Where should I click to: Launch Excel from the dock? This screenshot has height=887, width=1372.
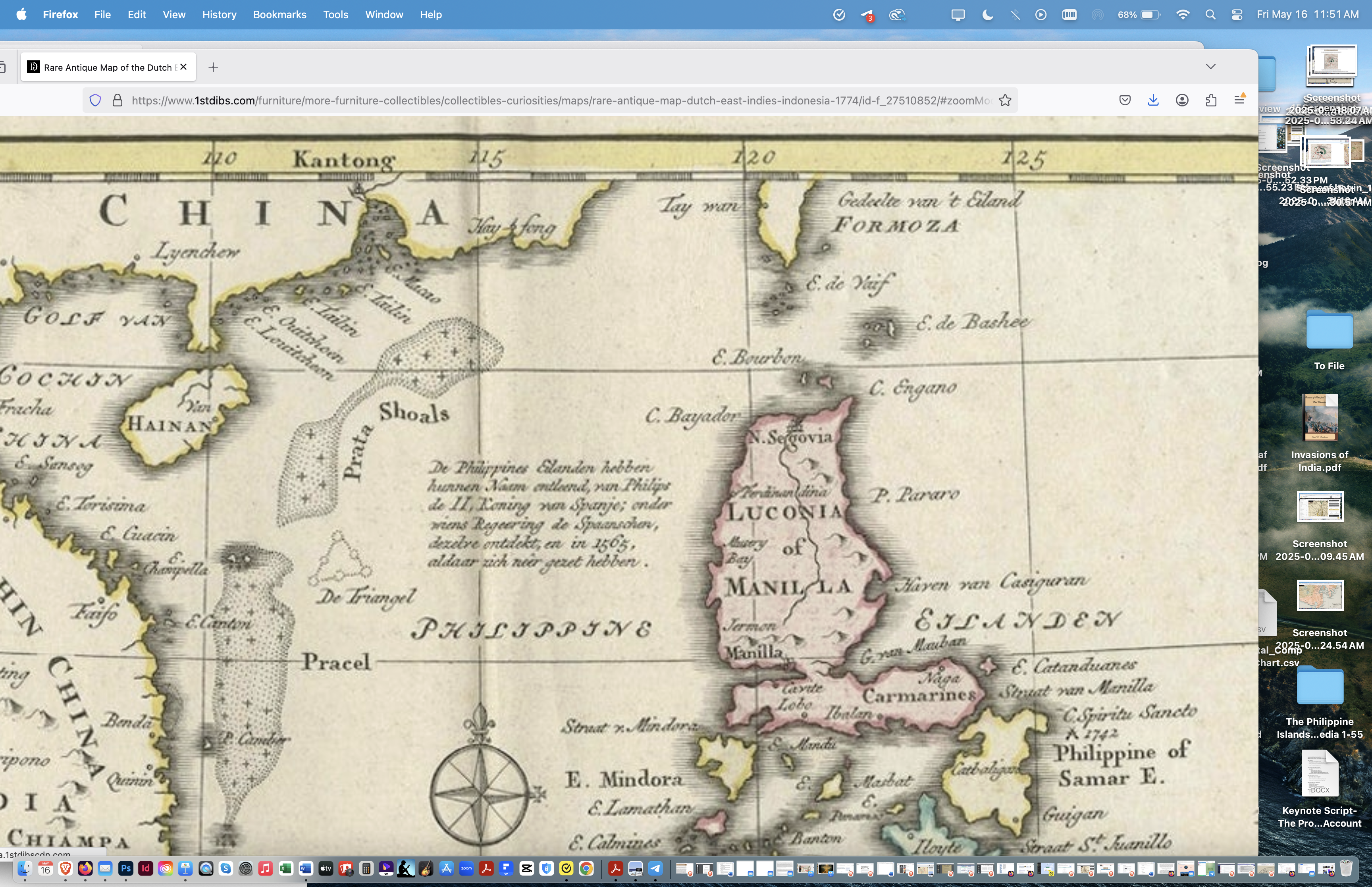point(285,869)
